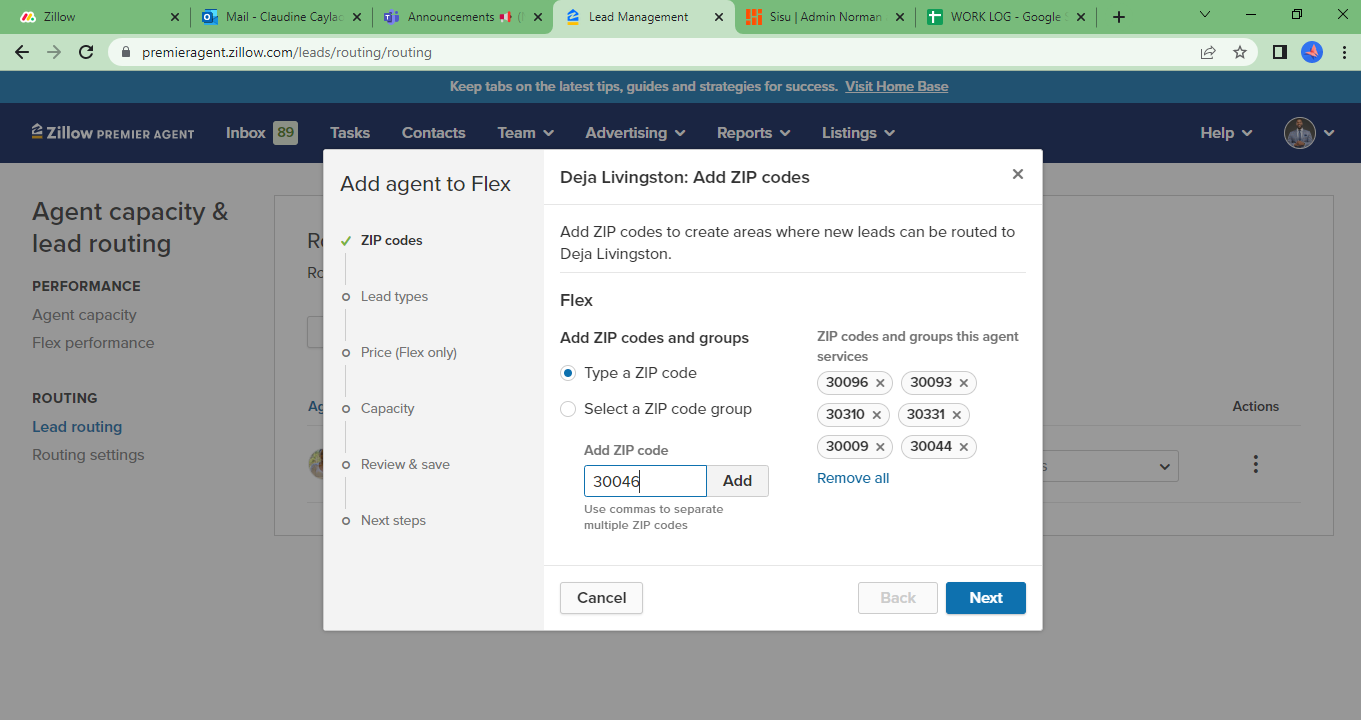Switch to the WORK LOG tab
The width and height of the screenshot is (1361, 720).
[x=1005, y=17]
